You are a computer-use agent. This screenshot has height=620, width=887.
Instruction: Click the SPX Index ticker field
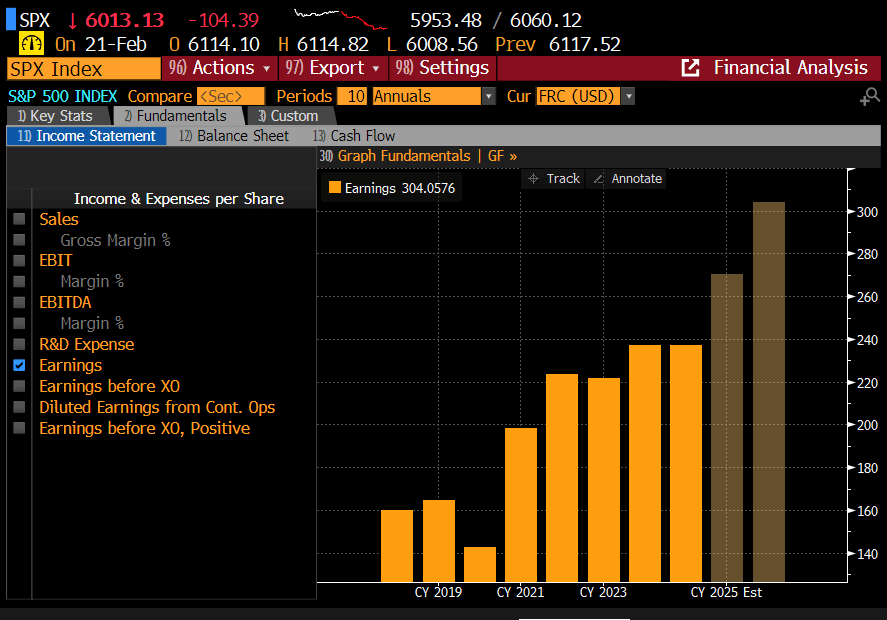pos(84,69)
